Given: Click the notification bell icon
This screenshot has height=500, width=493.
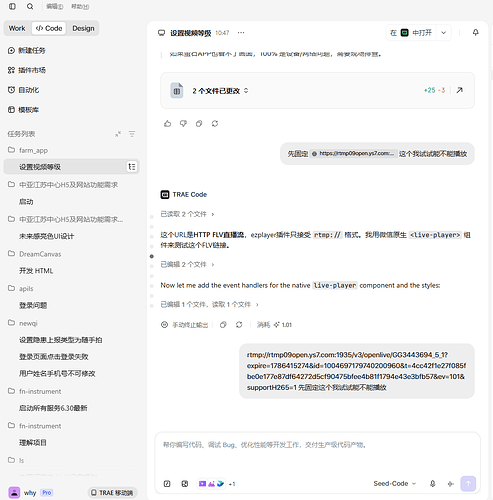Looking at the screenshot, I should pyautogui.click(x=476, y=32).
